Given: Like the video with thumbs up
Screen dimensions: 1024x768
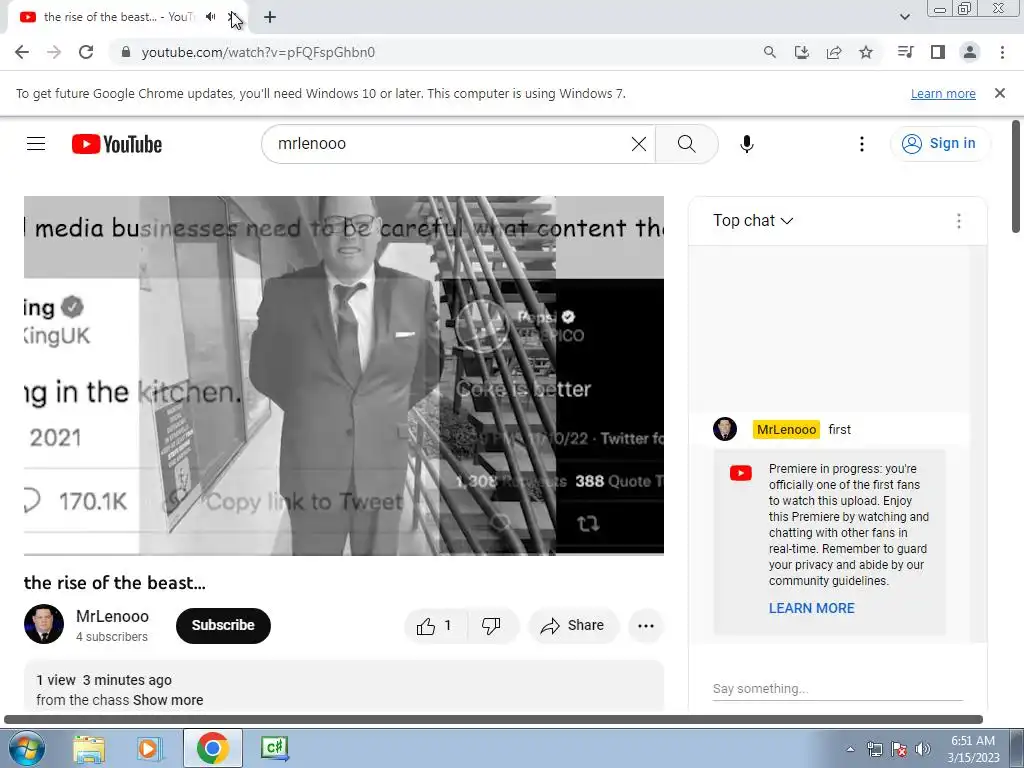Looking at the screenshot, I should tap(436, 626).
